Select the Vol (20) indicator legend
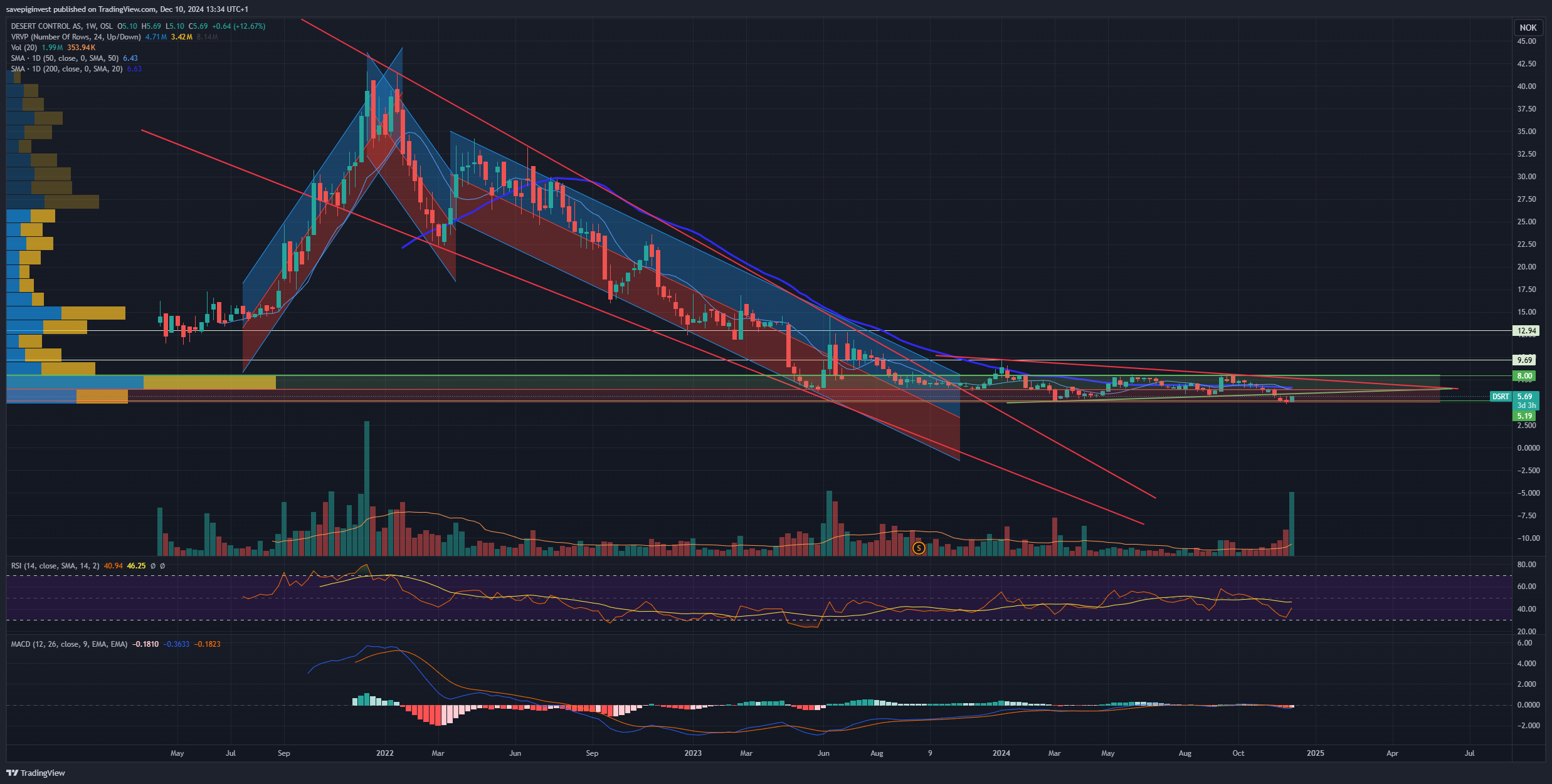This screenshot has height=784, width=1552. [x=24, y=48]
